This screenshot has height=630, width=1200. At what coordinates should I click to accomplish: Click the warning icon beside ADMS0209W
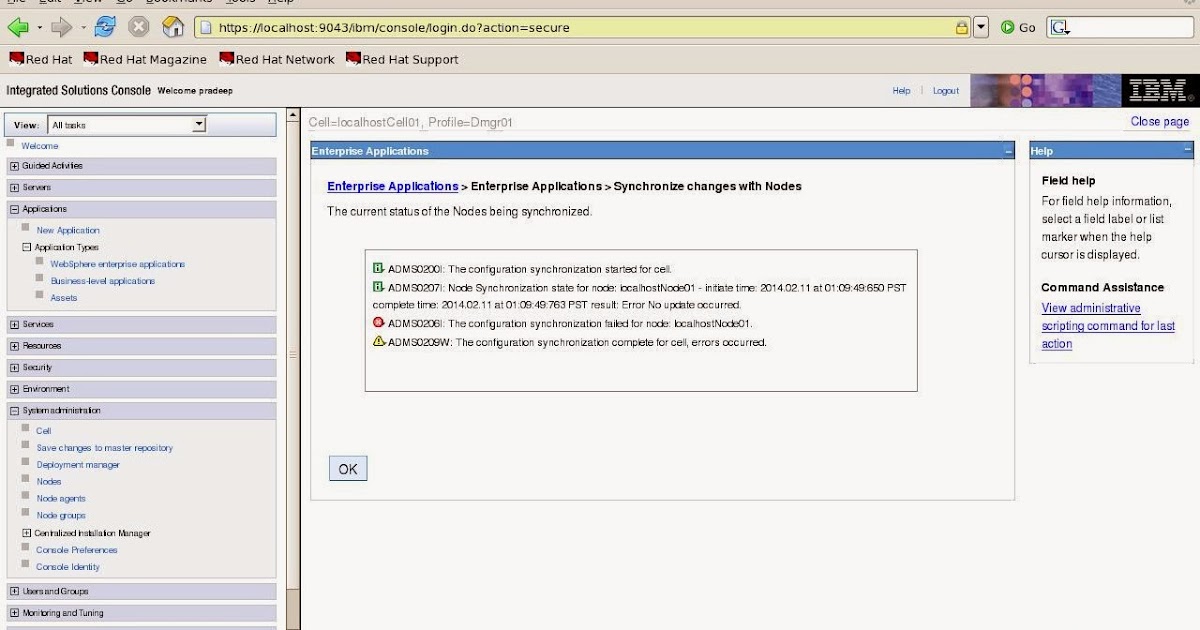[378, 342]
